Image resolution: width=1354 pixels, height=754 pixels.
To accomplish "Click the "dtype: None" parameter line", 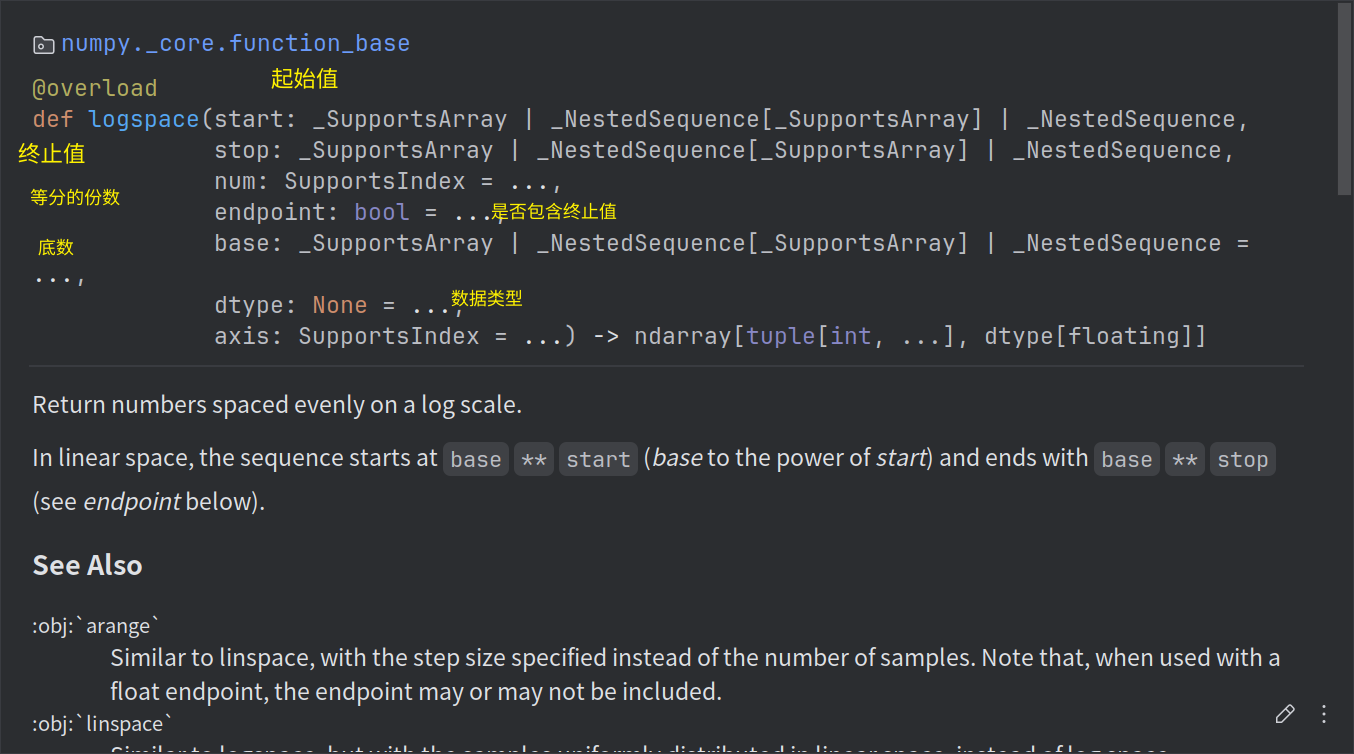I will [339, 306].
